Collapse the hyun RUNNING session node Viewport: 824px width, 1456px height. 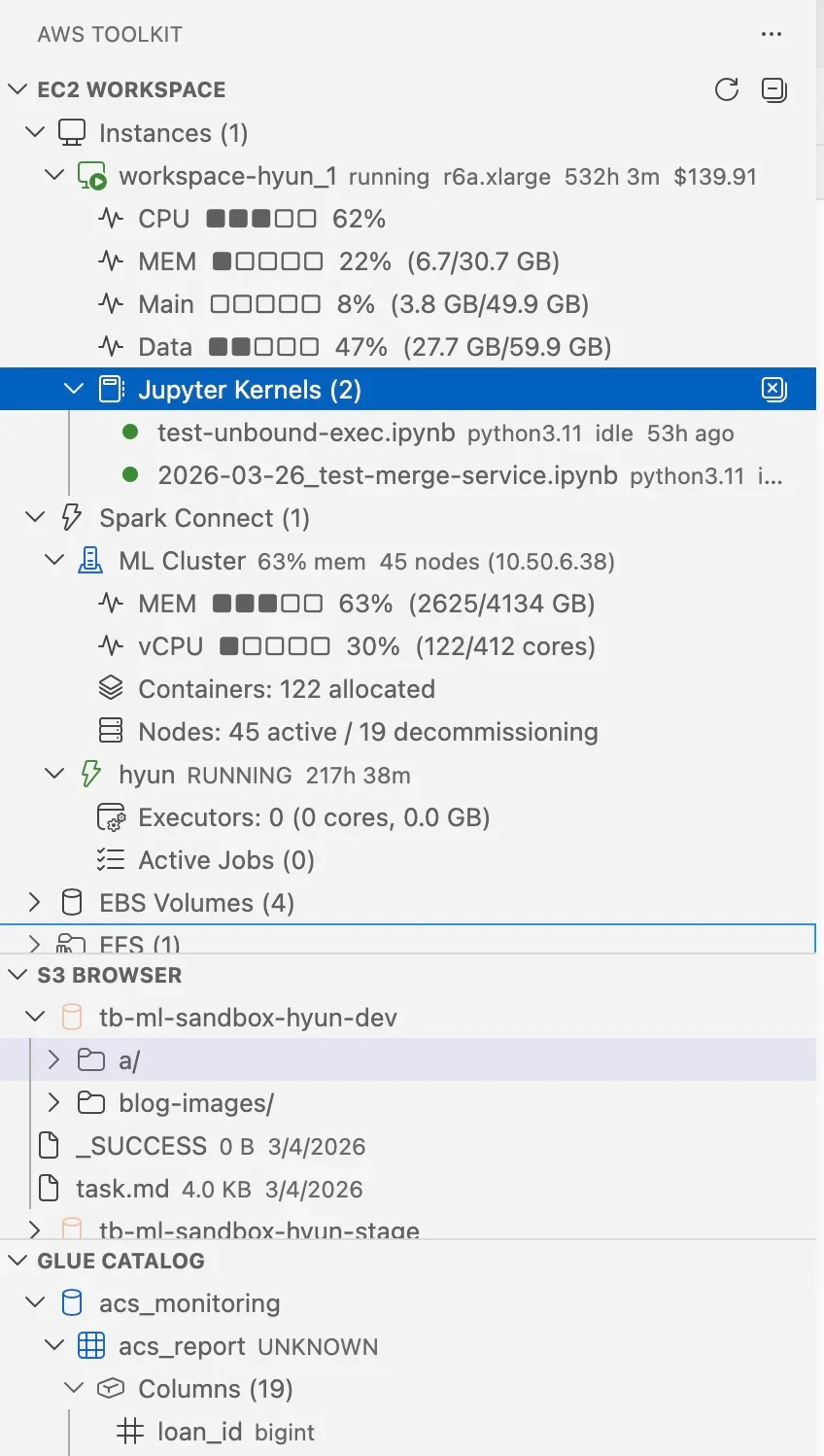click(x=55, y=775)
